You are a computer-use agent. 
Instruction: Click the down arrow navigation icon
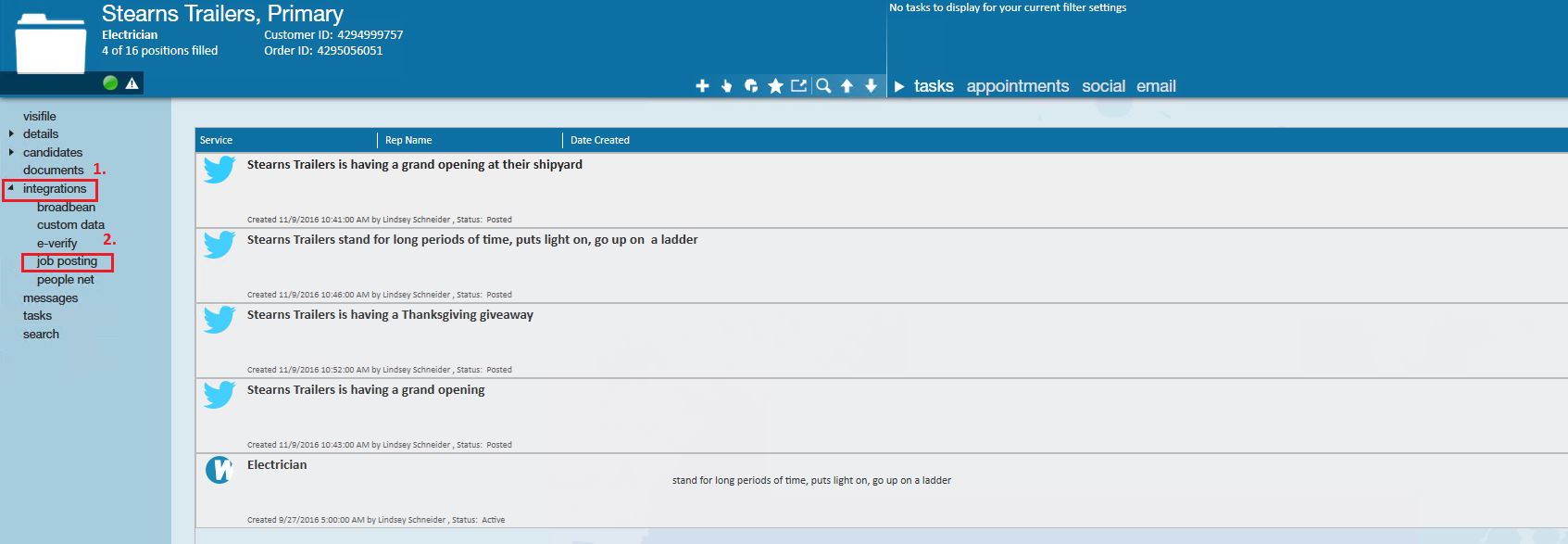(x=871, y=86)
